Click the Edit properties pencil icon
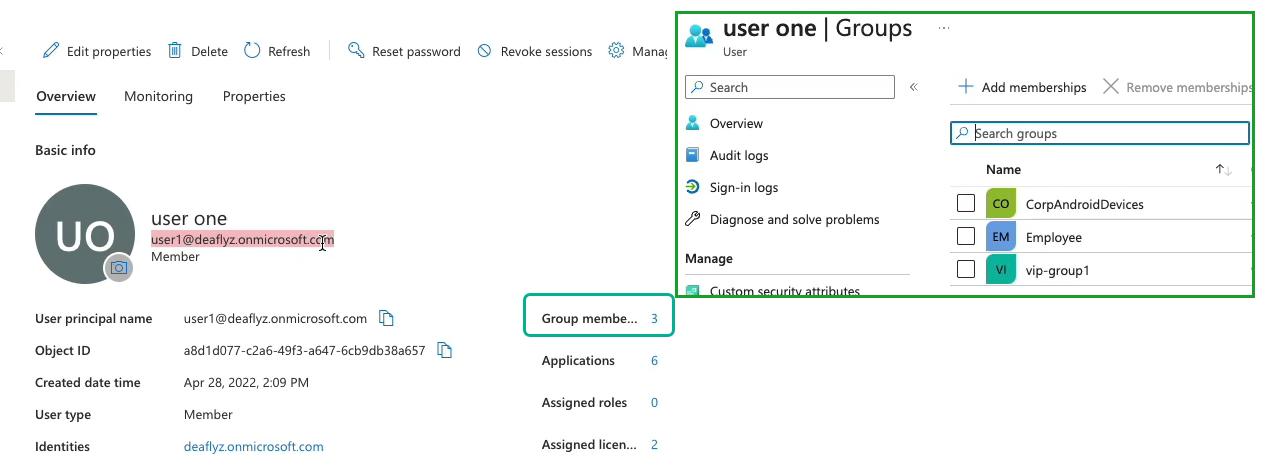1272x473 pixels. pyautogui.click(x=50, y=51)
